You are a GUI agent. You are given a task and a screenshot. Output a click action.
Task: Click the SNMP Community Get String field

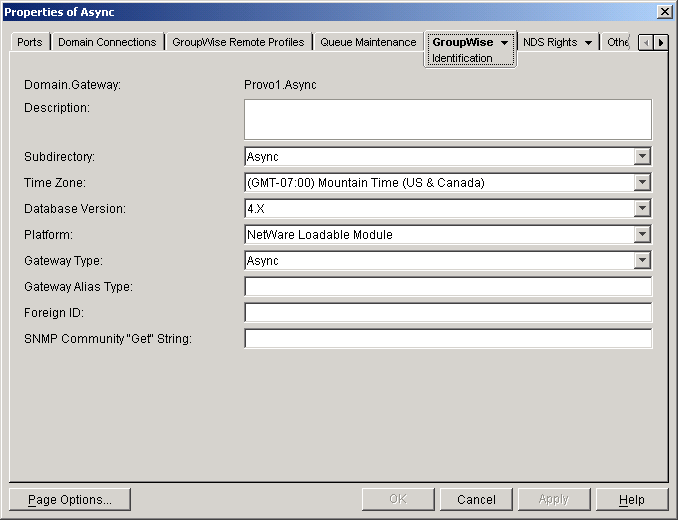click(448, 338)
